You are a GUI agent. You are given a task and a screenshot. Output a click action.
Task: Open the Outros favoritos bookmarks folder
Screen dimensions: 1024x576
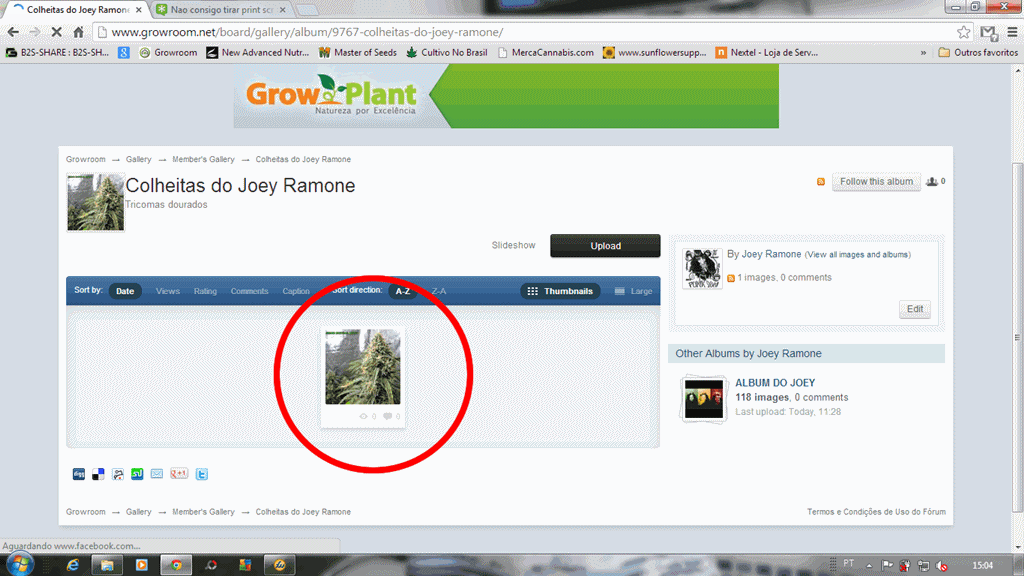tap(978, 52)
